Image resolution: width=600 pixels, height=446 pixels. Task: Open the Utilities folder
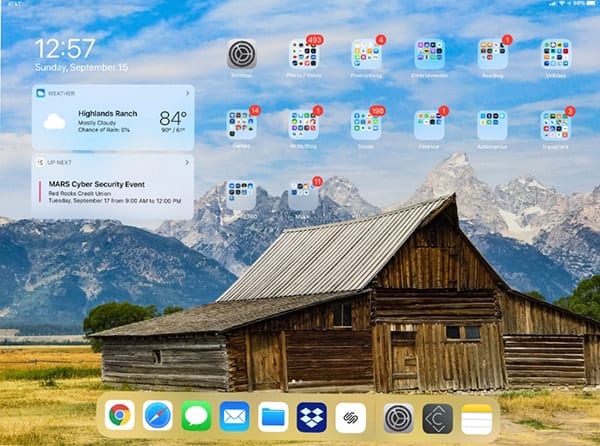coord(555,54)
